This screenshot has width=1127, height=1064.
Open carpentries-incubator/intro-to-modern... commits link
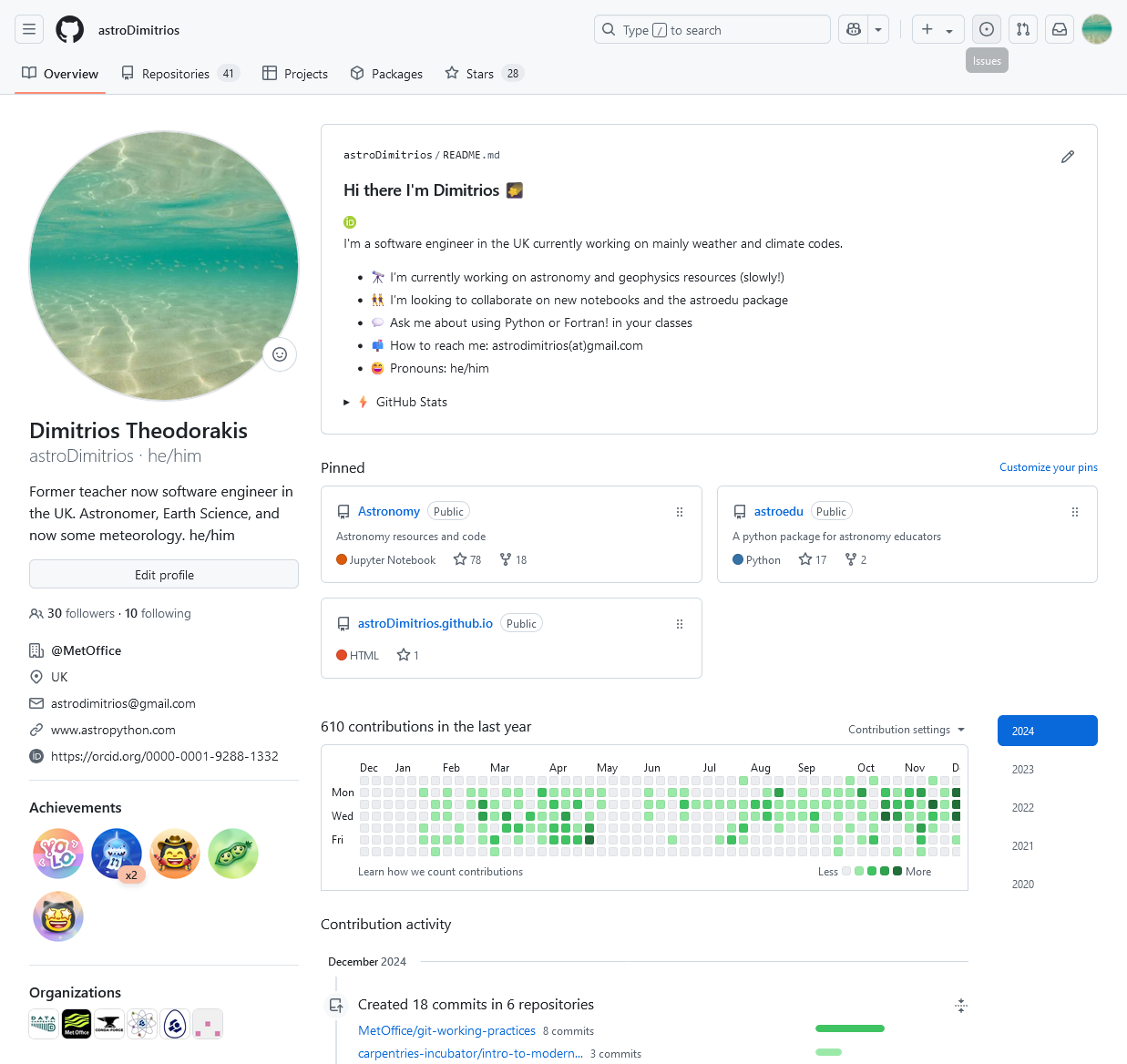(470, 1053)
